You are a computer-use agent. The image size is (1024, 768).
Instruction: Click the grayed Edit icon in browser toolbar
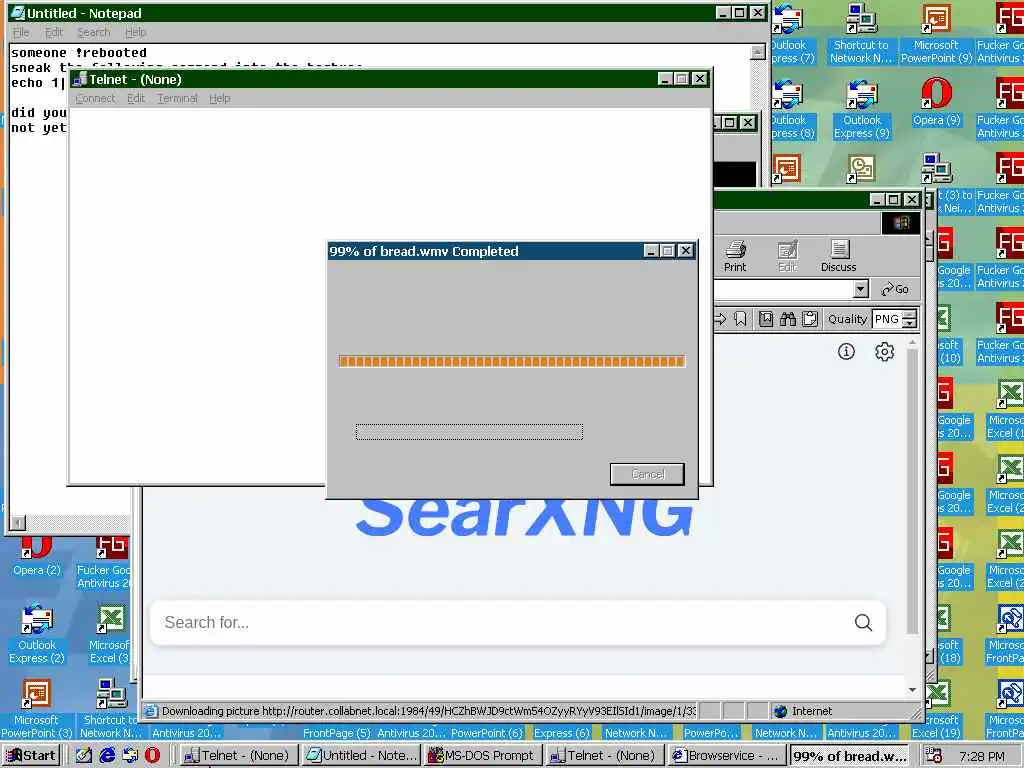tap(788, 255)
